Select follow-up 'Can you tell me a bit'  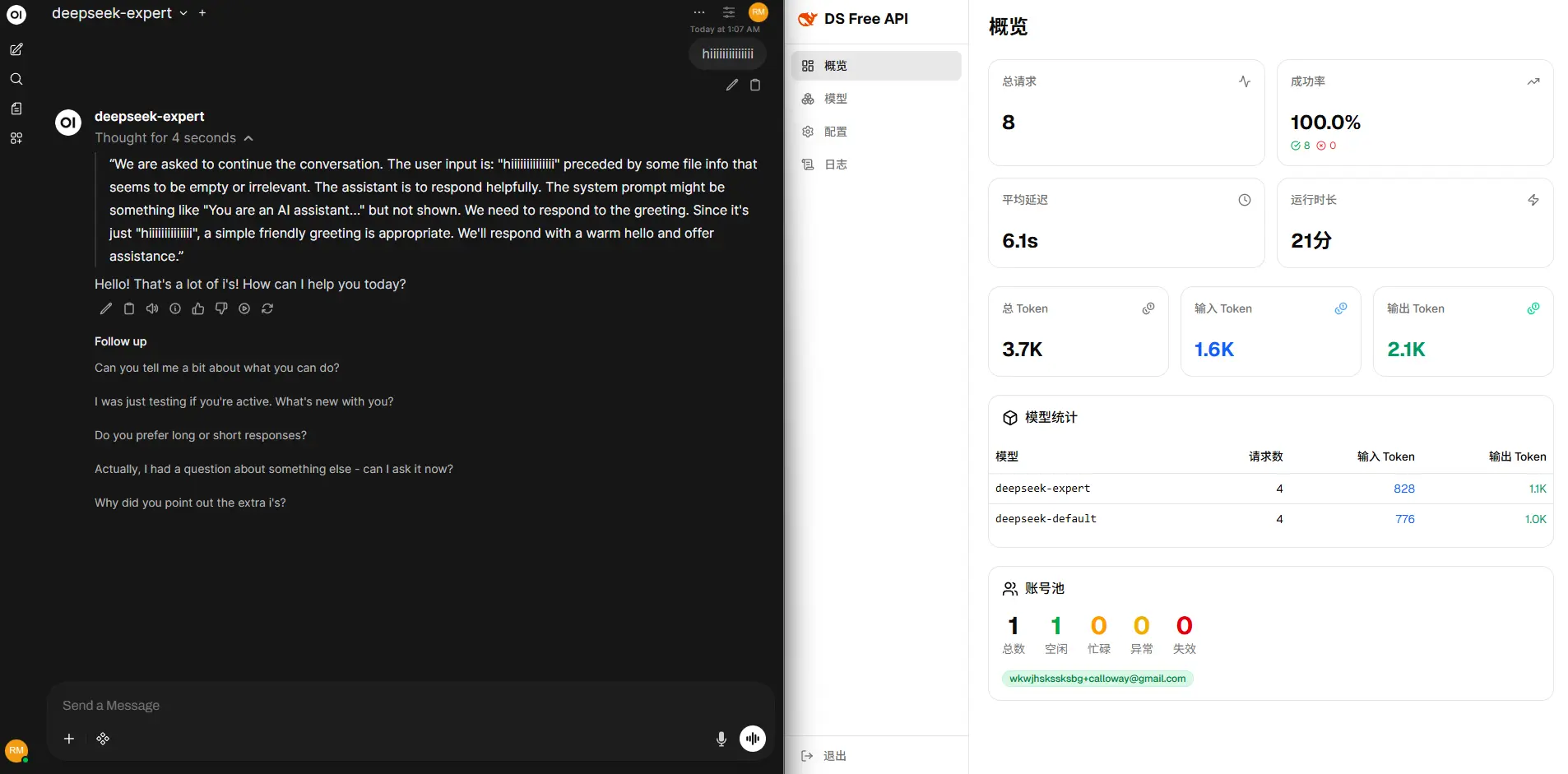[x=217, y=368]
